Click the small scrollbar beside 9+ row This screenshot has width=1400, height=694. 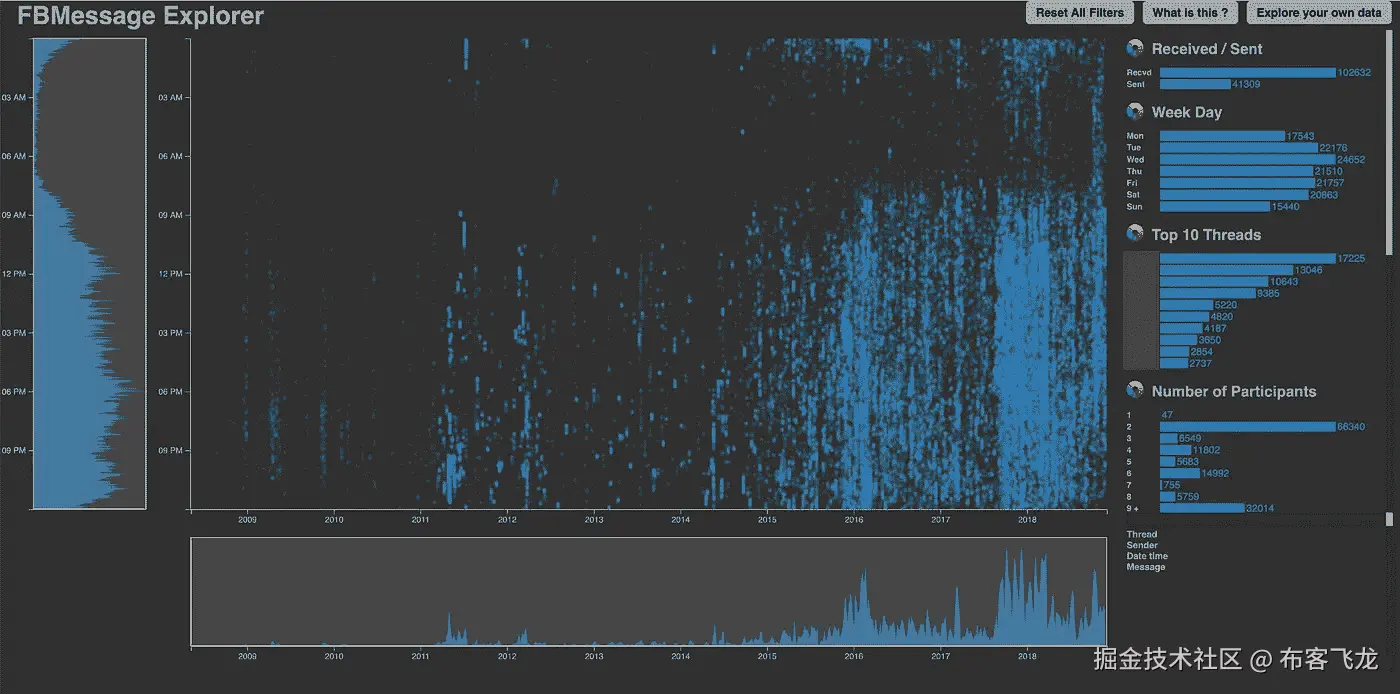[x=1389, y=519]
